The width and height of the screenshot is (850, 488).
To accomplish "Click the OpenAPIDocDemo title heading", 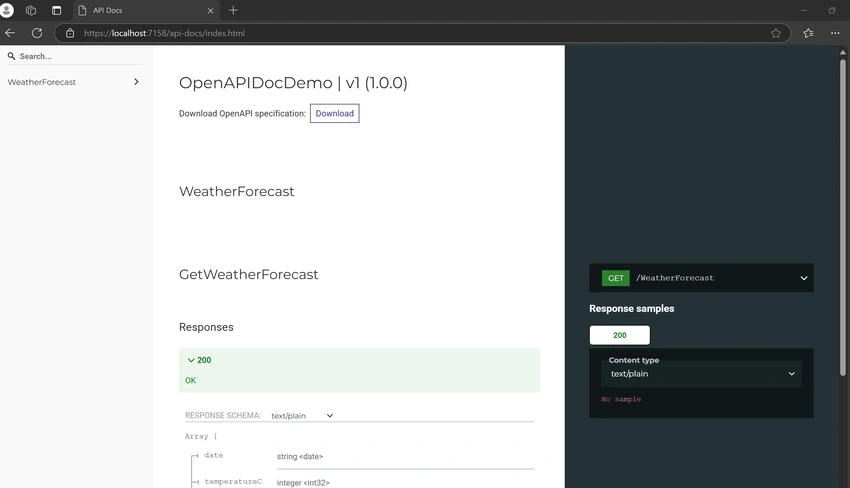I will pos(293,83).
